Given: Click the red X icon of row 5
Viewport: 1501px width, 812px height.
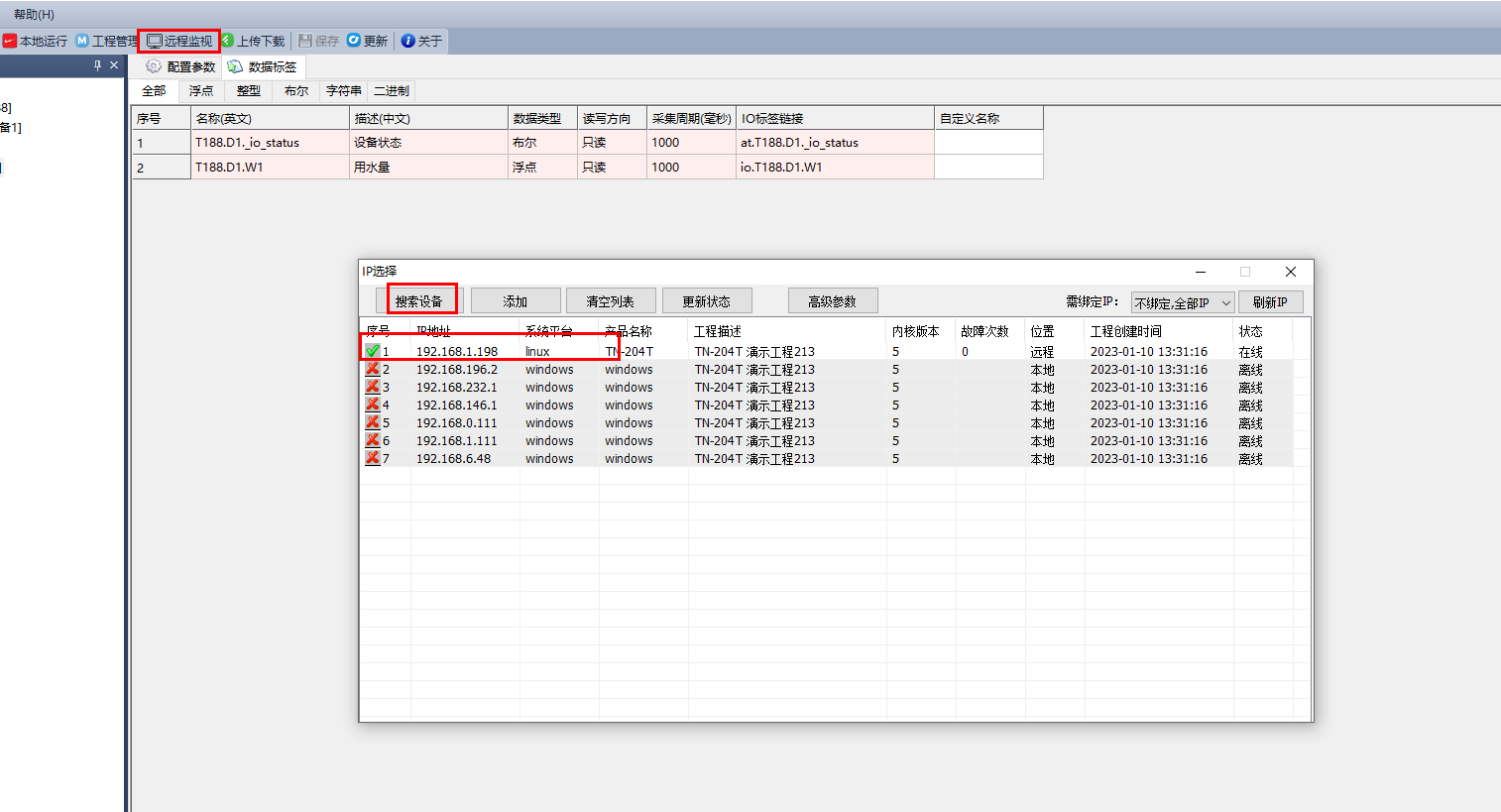Looking at the screenshot, I should (x=373, y=422).
